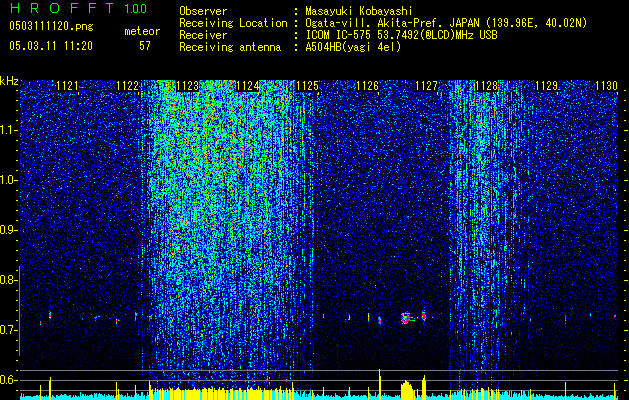Click the 0.8 frequency axis label

click(x=9, y=280)
